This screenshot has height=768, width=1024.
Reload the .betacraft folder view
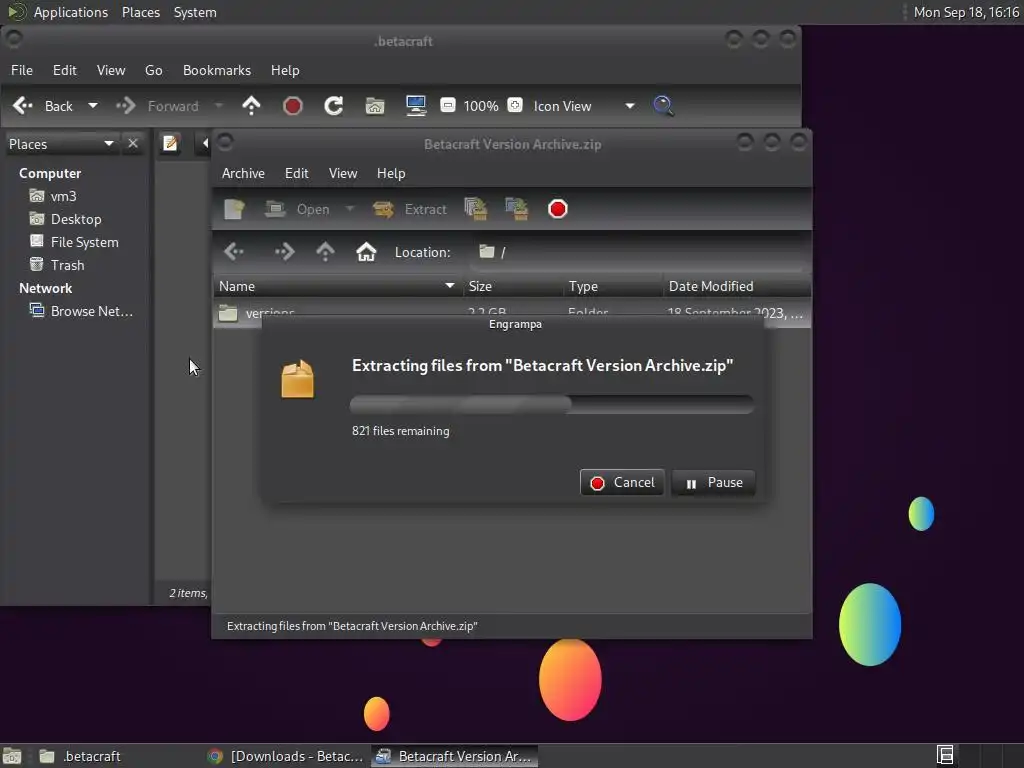tap(334, 106)
